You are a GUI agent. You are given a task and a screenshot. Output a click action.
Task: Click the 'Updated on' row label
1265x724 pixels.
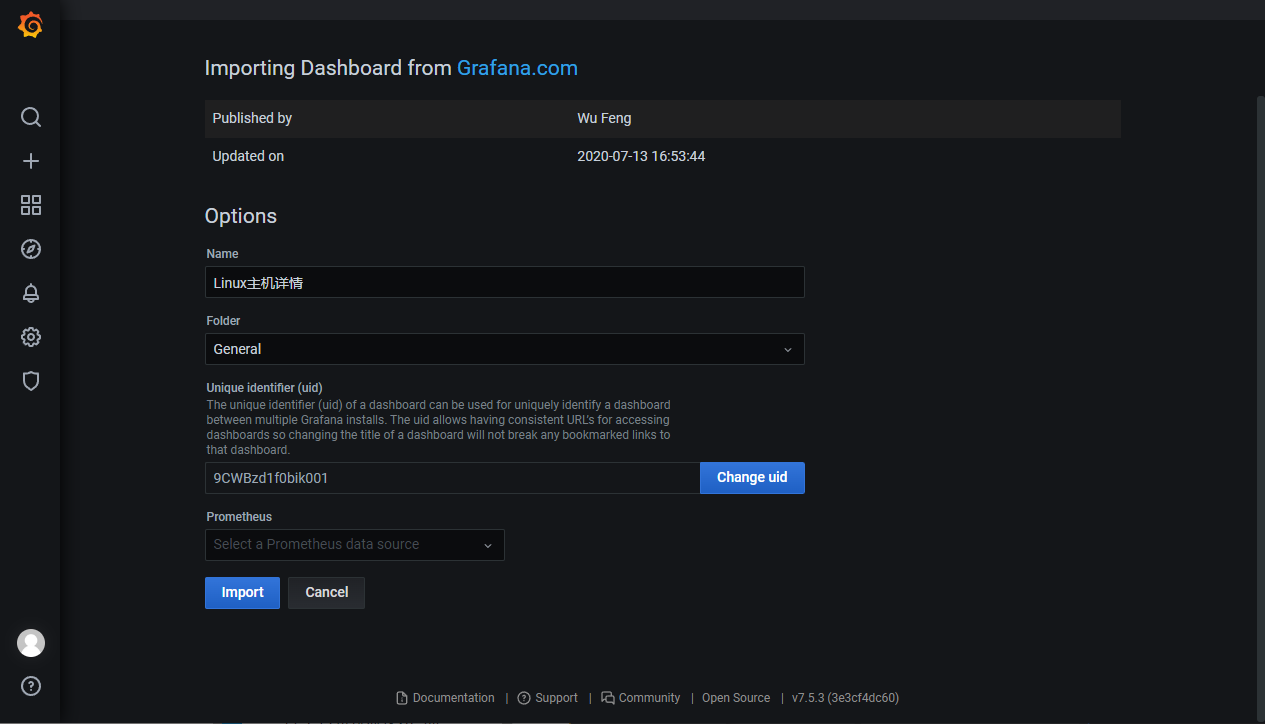pos(248,156)
